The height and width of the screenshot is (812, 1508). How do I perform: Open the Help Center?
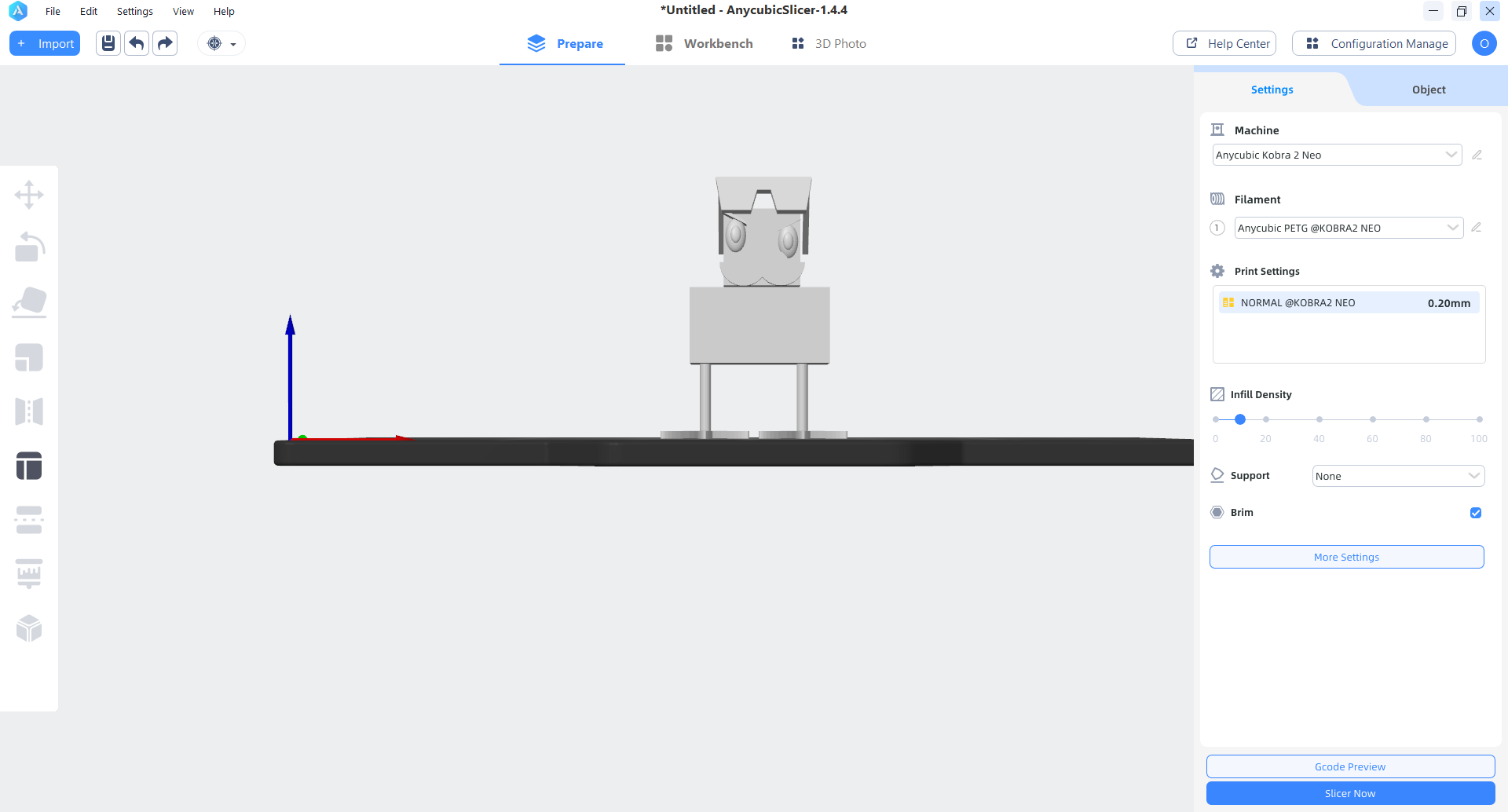pyautogui.click(x=1224, y=43)
